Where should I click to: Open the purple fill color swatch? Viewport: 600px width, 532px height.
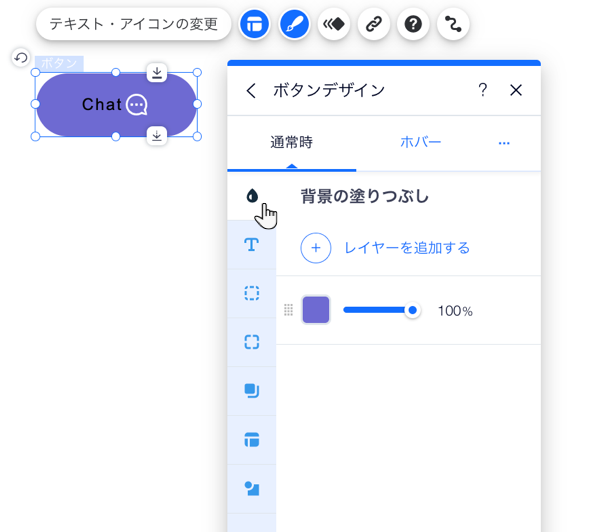(316, 310)
